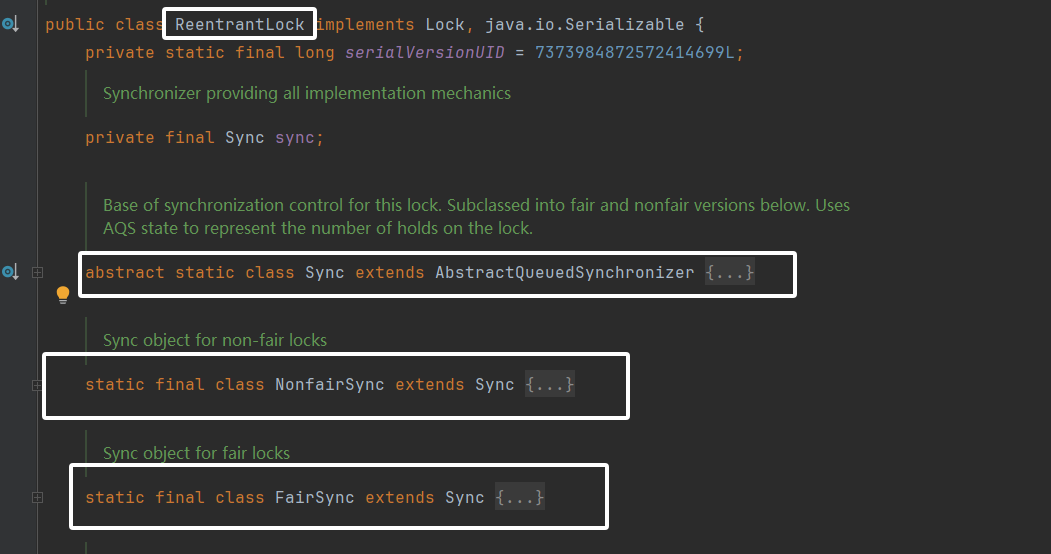Click Sync in 'NonfairSync extends Sync'

pyautogui.click(x=495, y=385)
